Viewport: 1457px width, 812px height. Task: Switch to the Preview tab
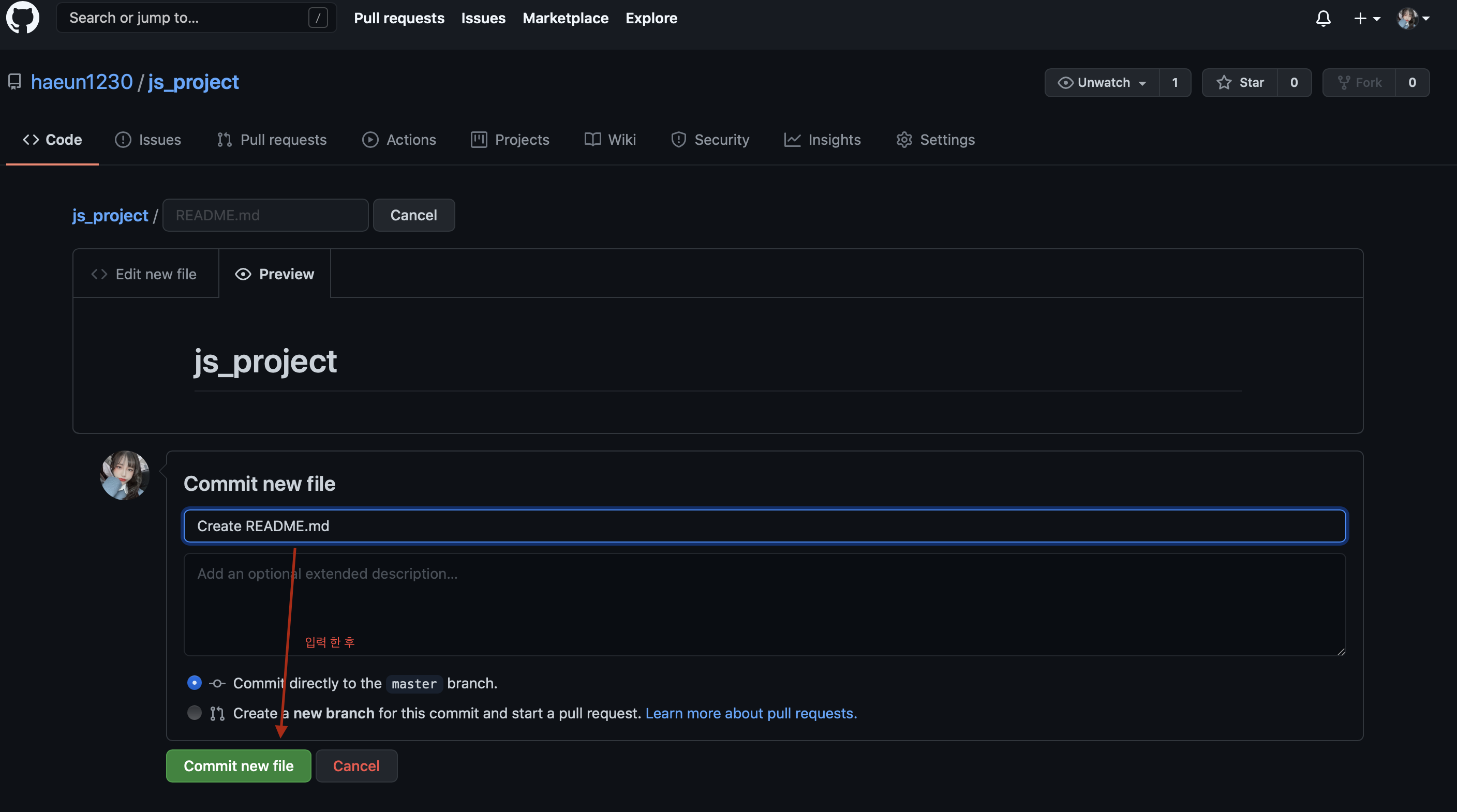click(274, 274)
